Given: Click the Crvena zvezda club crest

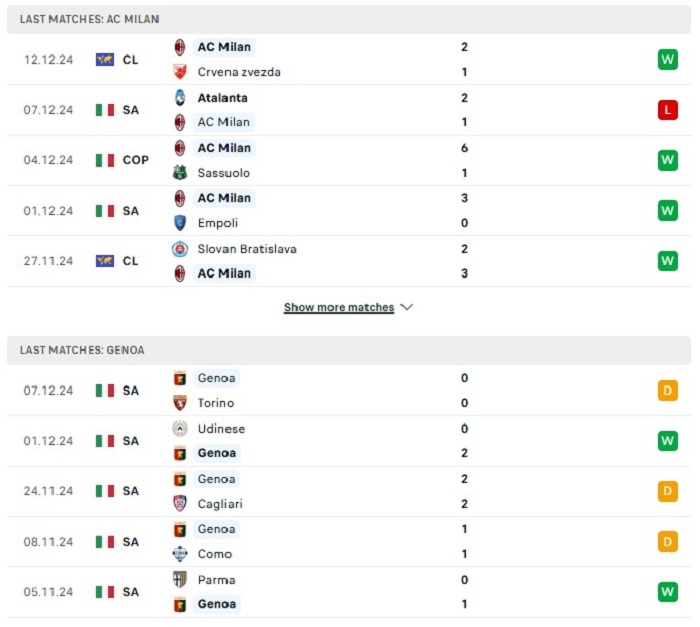Looking at the screenshot, I should click(180, 72).
